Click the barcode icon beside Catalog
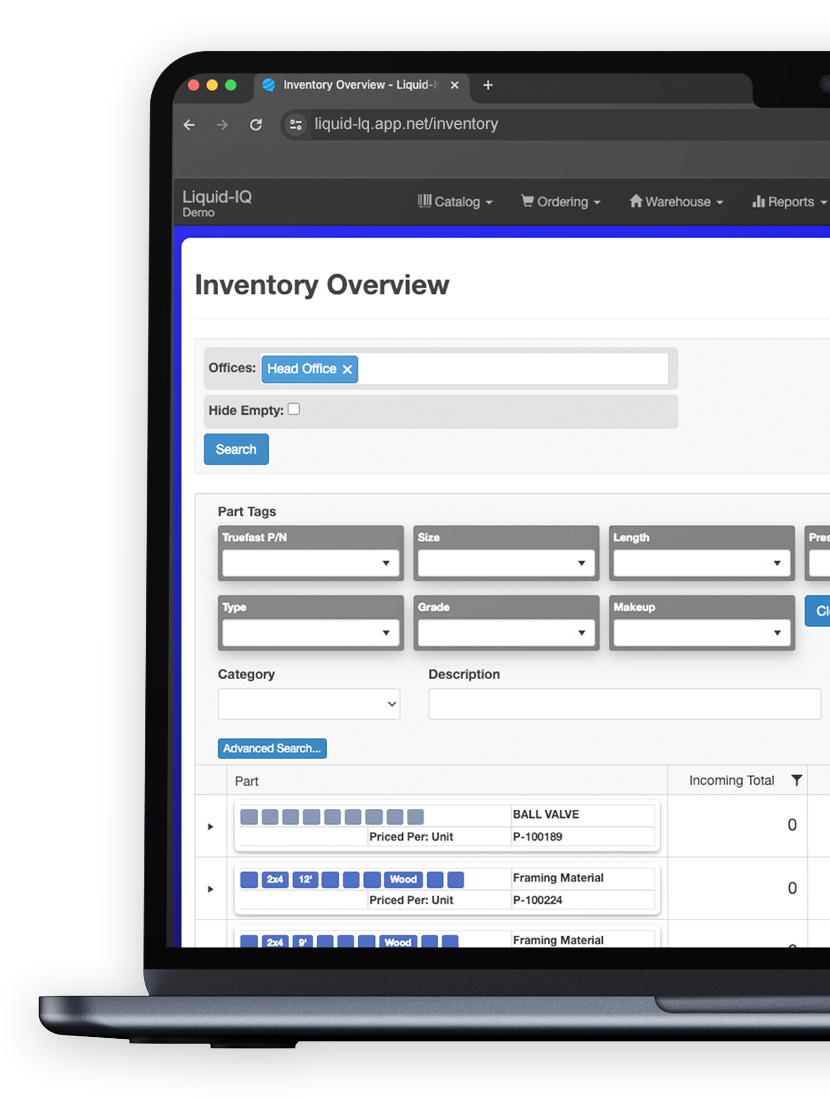830x1100 pixels. [x=424, y=202]
